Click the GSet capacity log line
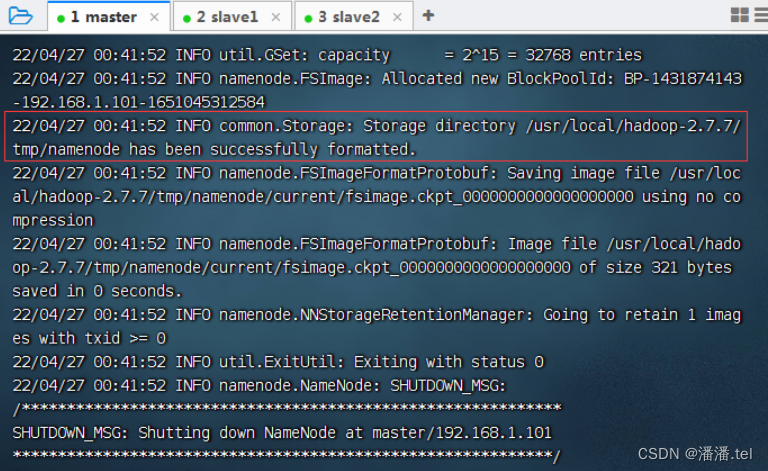 click(327, 55)
